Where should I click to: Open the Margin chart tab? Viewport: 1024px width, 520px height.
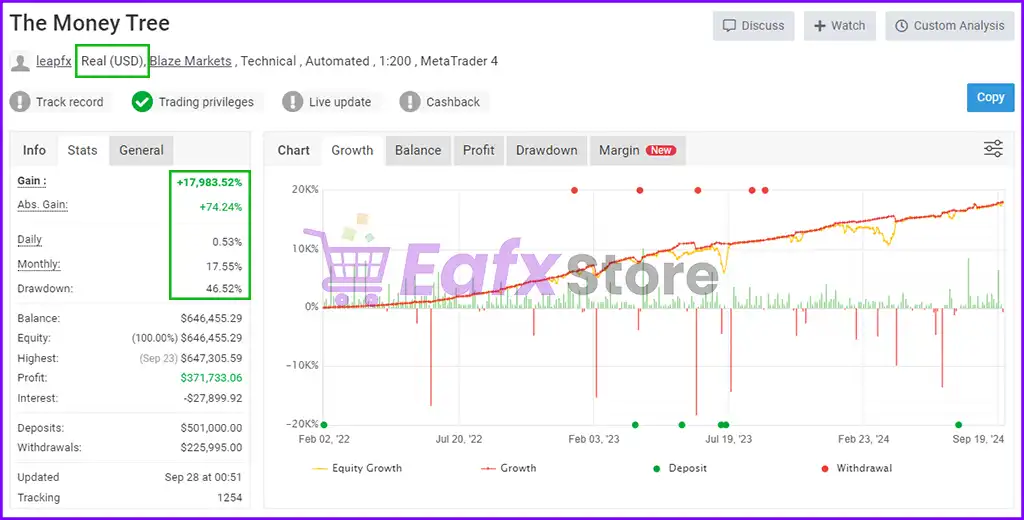pyautogui.click(x=636, y=150)
